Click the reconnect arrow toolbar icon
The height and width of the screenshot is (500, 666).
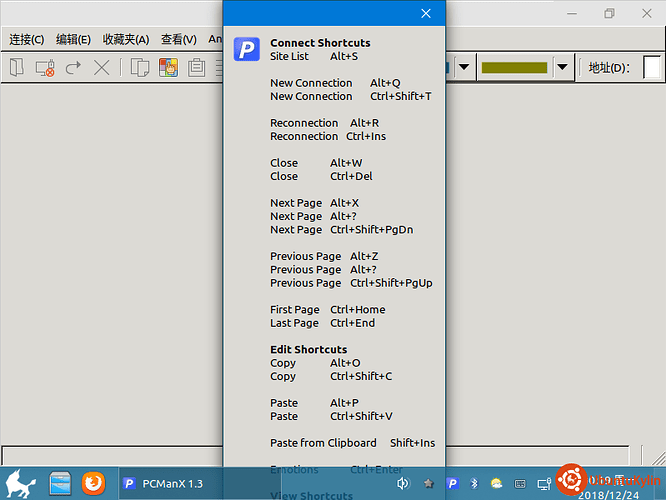pyautogui.click(x=73, y=68)
